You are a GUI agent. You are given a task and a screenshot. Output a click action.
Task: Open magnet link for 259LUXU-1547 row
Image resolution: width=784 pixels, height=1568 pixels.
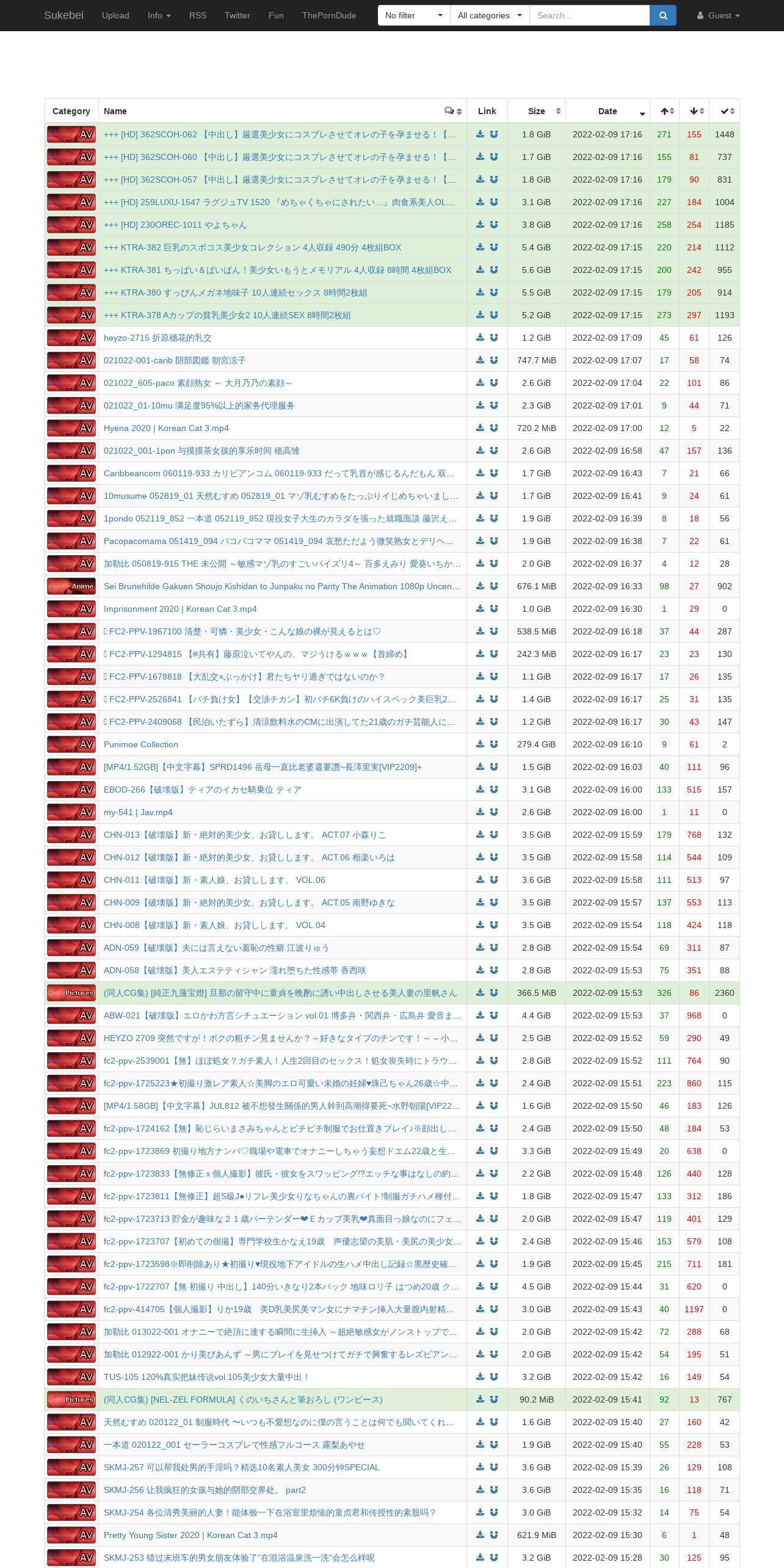click(x=494, y=202)
